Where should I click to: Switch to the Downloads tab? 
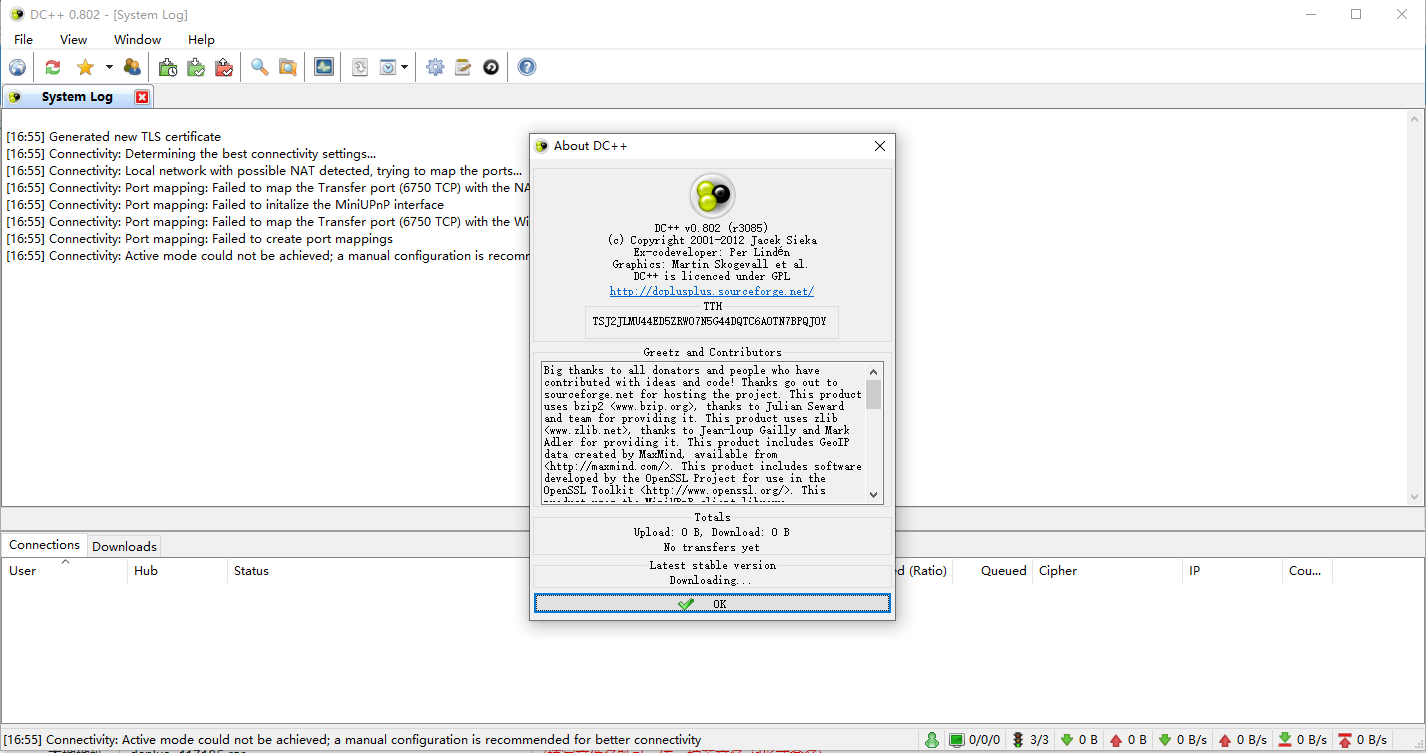(124, 547)
